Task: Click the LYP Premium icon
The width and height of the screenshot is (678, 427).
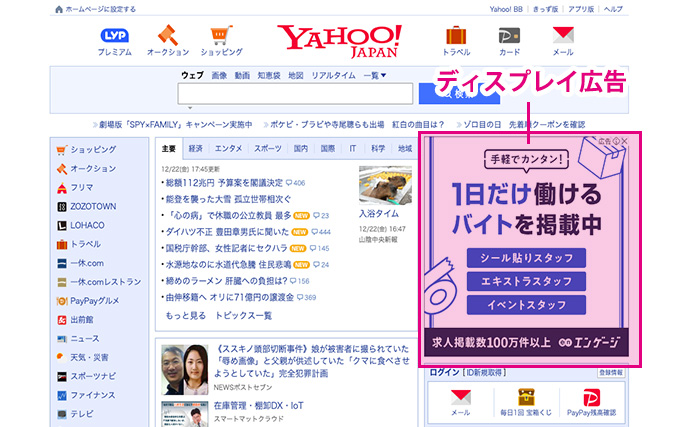Action: 114,36
